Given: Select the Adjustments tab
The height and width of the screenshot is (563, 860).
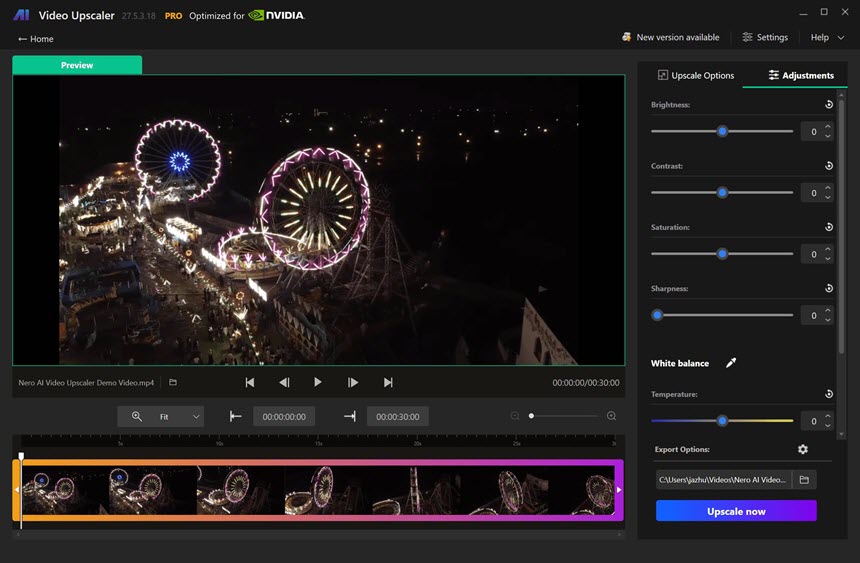Looking at the screenshot, I should click(801, 76).
